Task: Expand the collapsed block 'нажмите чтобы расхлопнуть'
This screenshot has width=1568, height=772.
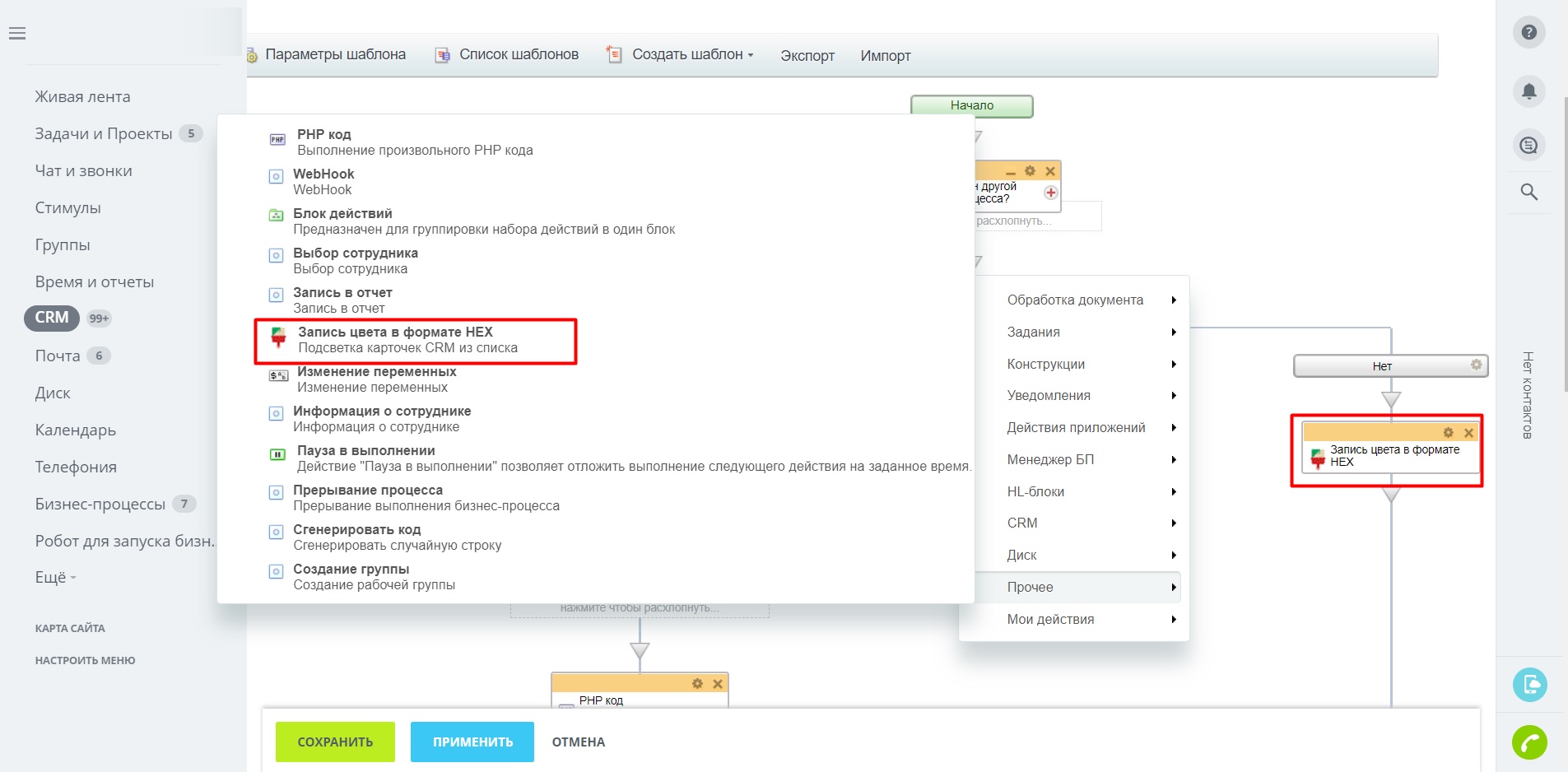Action: tap(640, 608)
